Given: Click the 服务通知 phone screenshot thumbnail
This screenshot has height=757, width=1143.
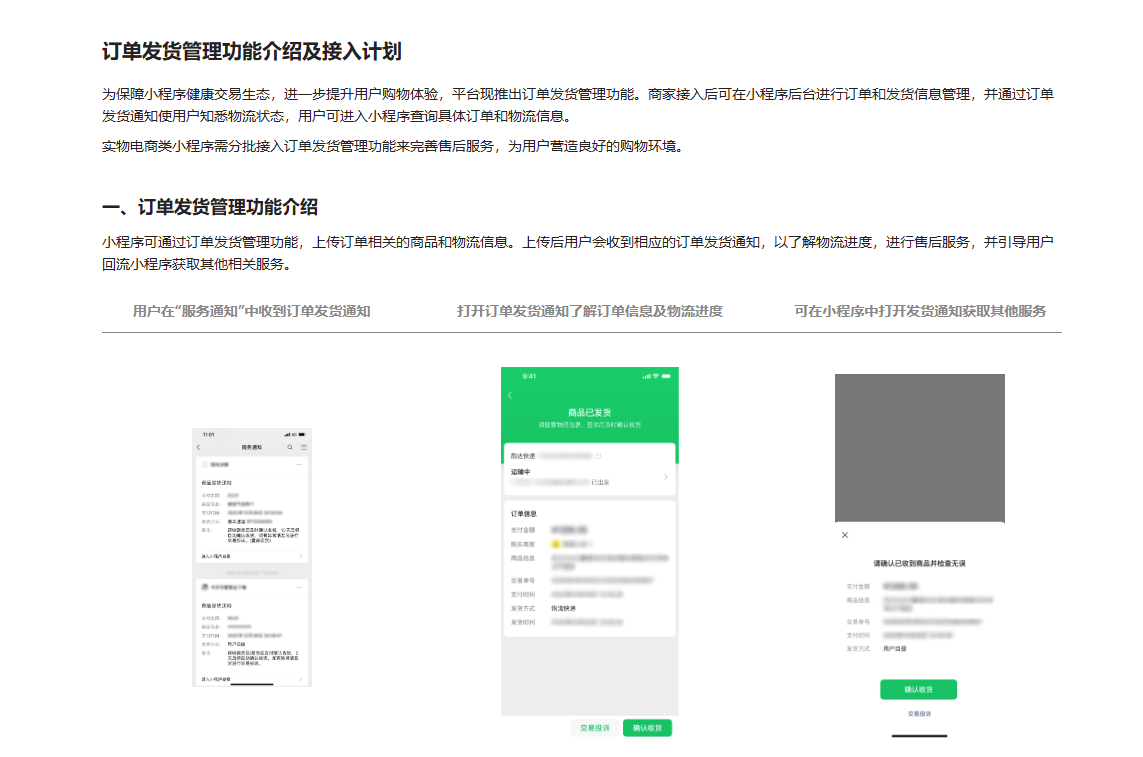Looking at the screenshot, I should coord(252,557).
